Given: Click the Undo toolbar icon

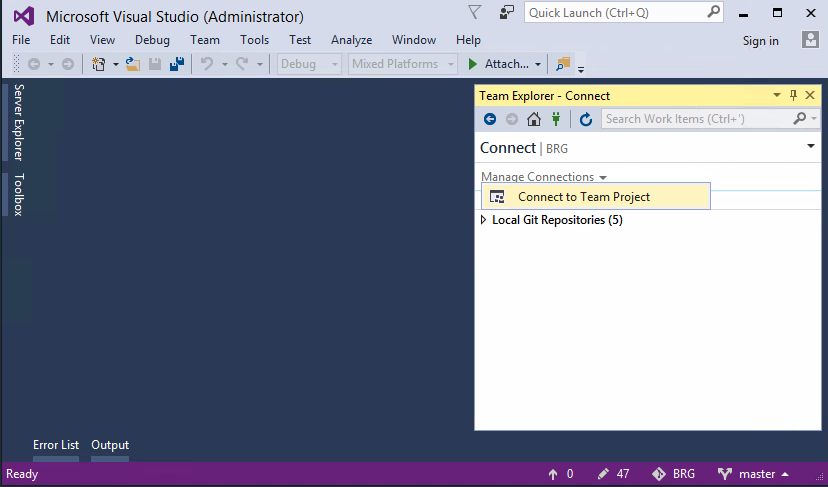Looking at the screenshot, I should 207,64.
